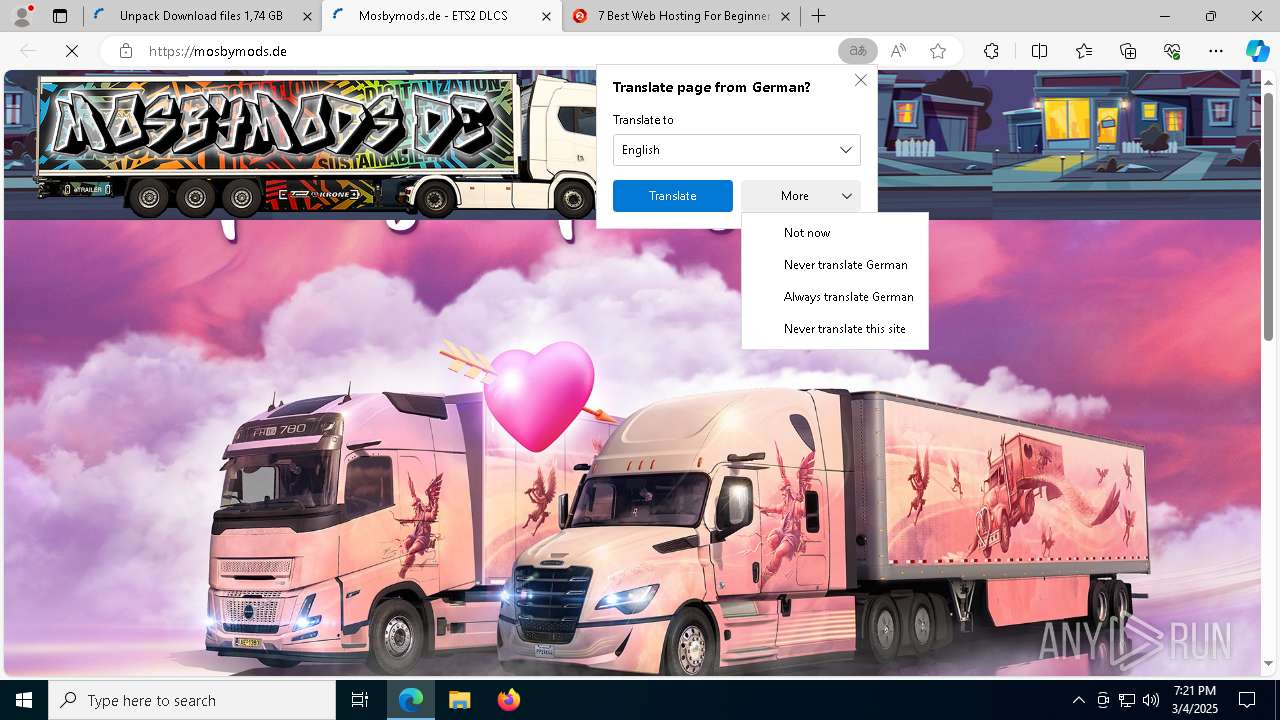Open the tab actions menu icon
Viewport: 1280px width, 720px height.
[x=60, y=16]
